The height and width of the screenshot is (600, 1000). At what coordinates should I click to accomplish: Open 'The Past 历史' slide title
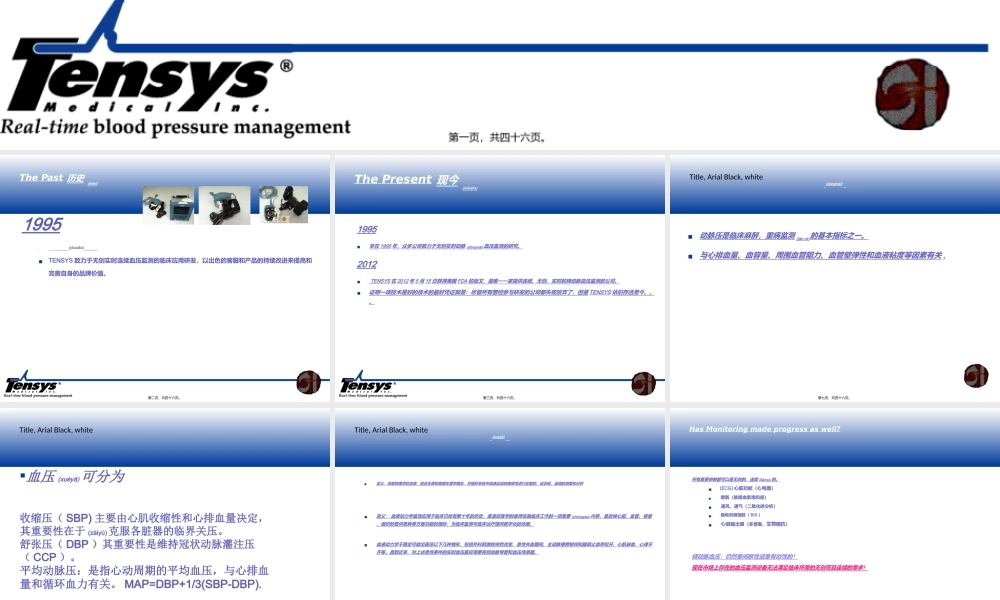click(x=52, y=178)
